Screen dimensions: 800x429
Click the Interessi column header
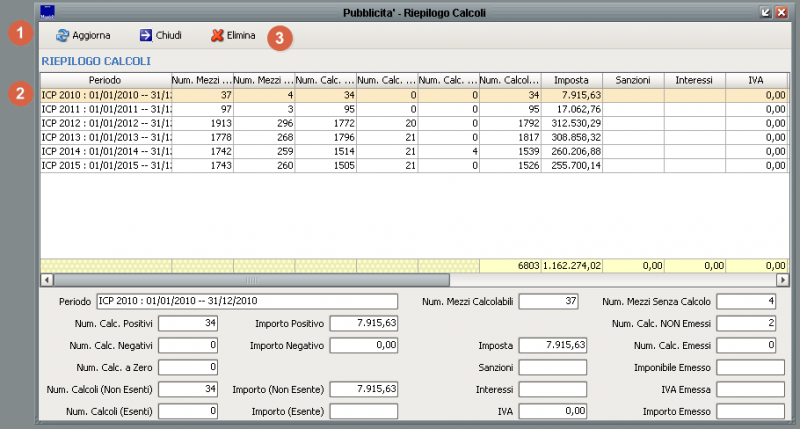[694, 79]
